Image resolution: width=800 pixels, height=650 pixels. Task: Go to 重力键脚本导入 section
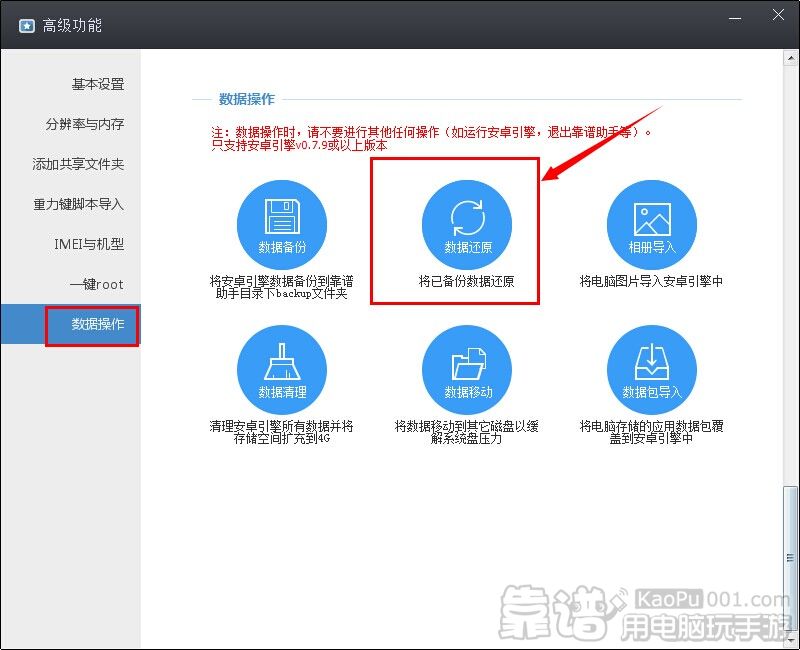point(70,204)
